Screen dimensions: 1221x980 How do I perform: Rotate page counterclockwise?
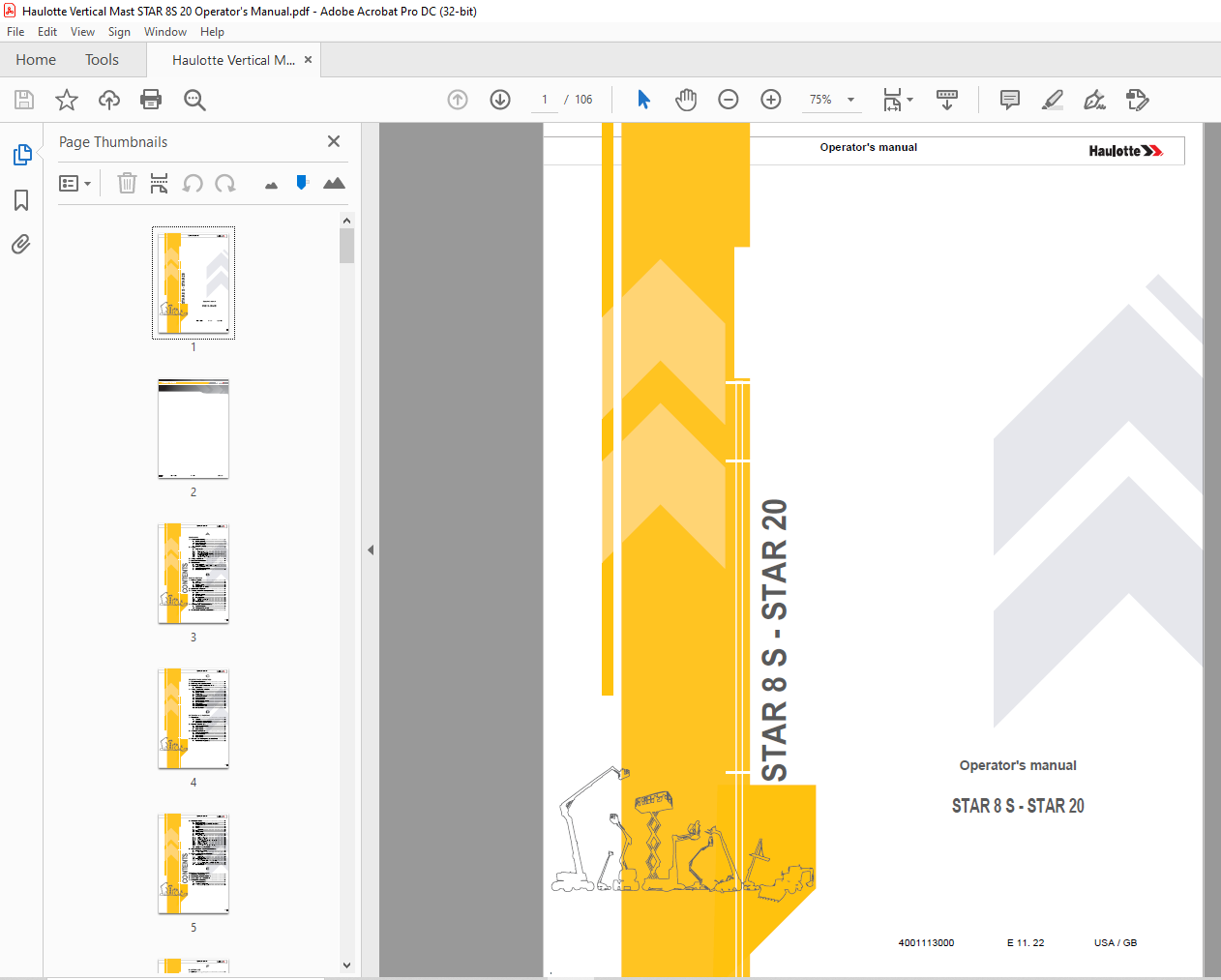tap(193, 183)
